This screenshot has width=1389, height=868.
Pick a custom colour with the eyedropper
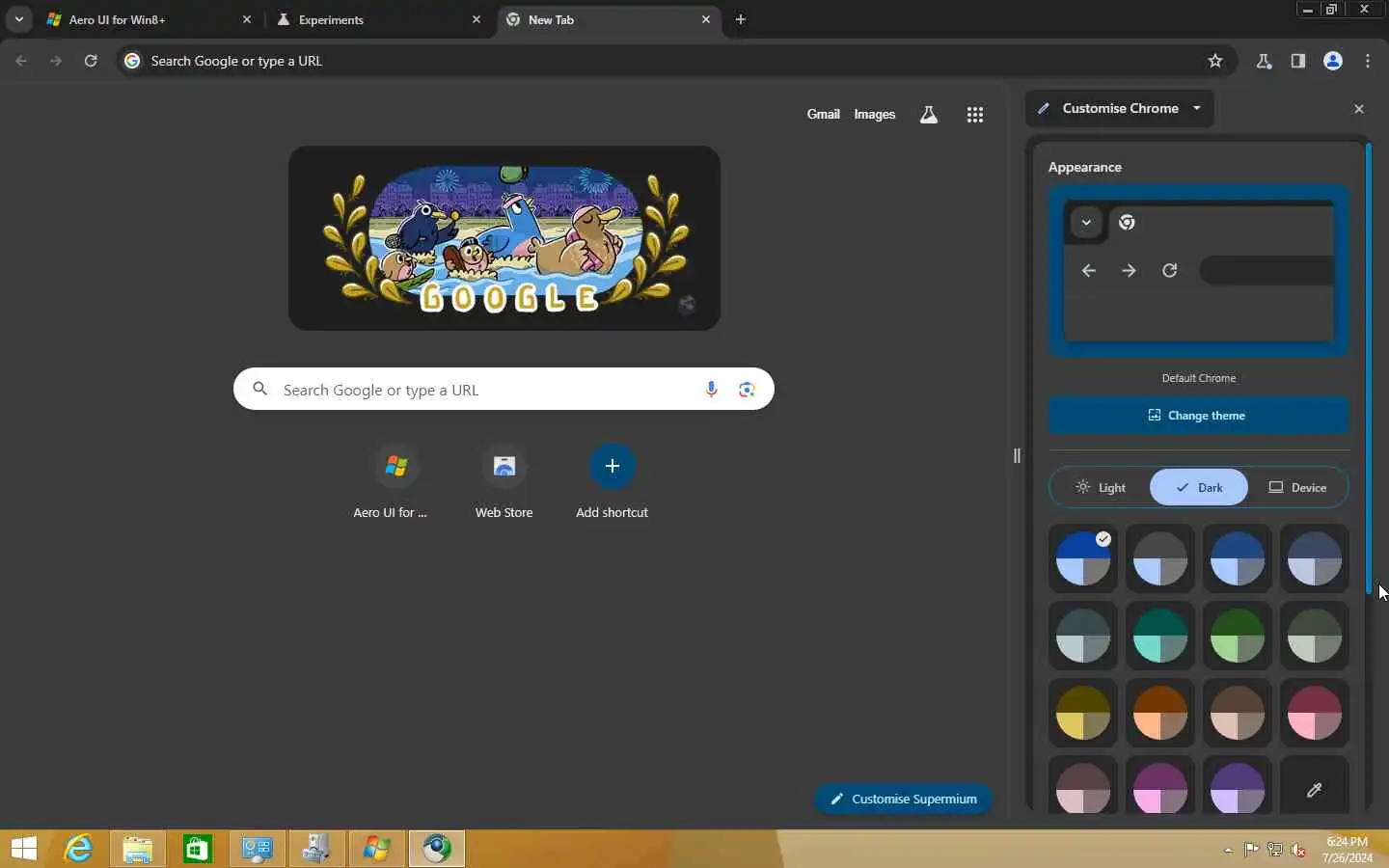[1314, 790]
